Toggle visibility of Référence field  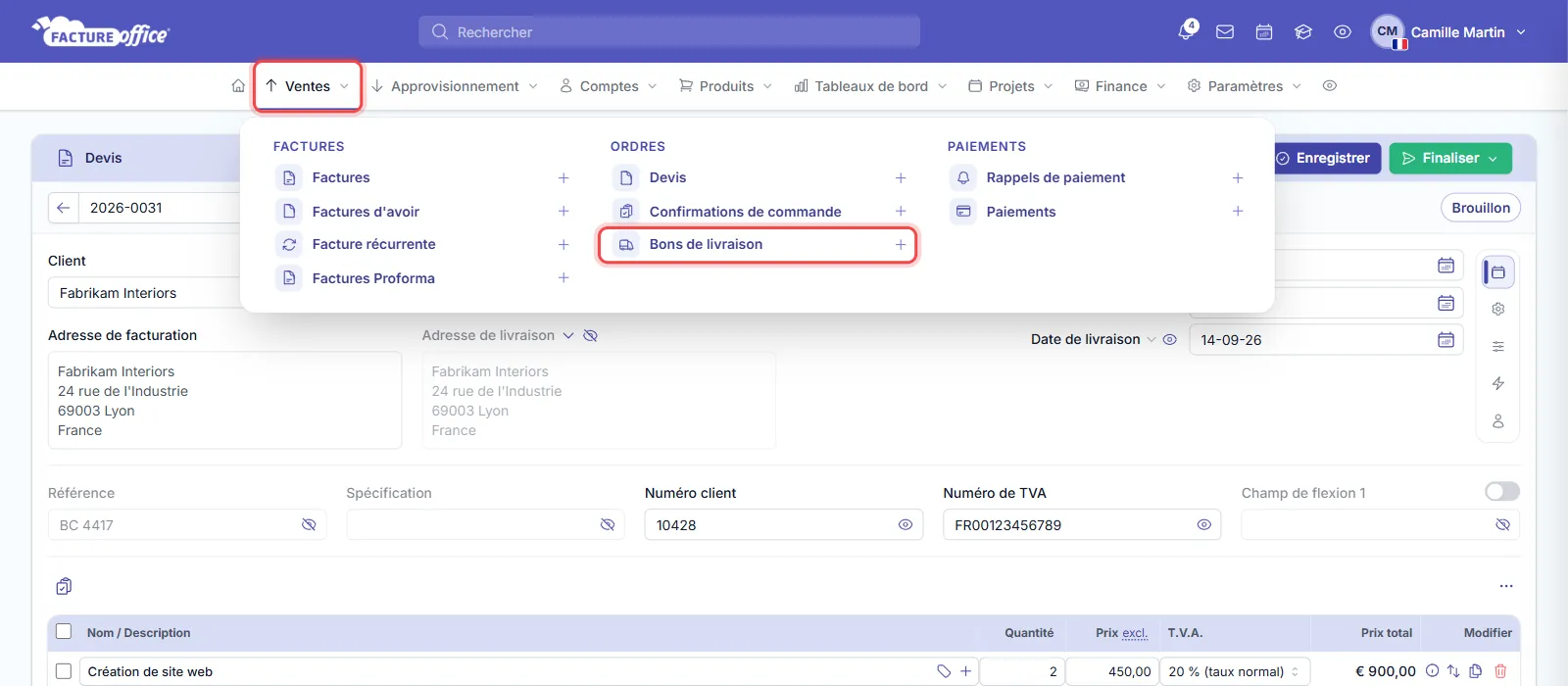pyautogui.click(x=309, y=525)
